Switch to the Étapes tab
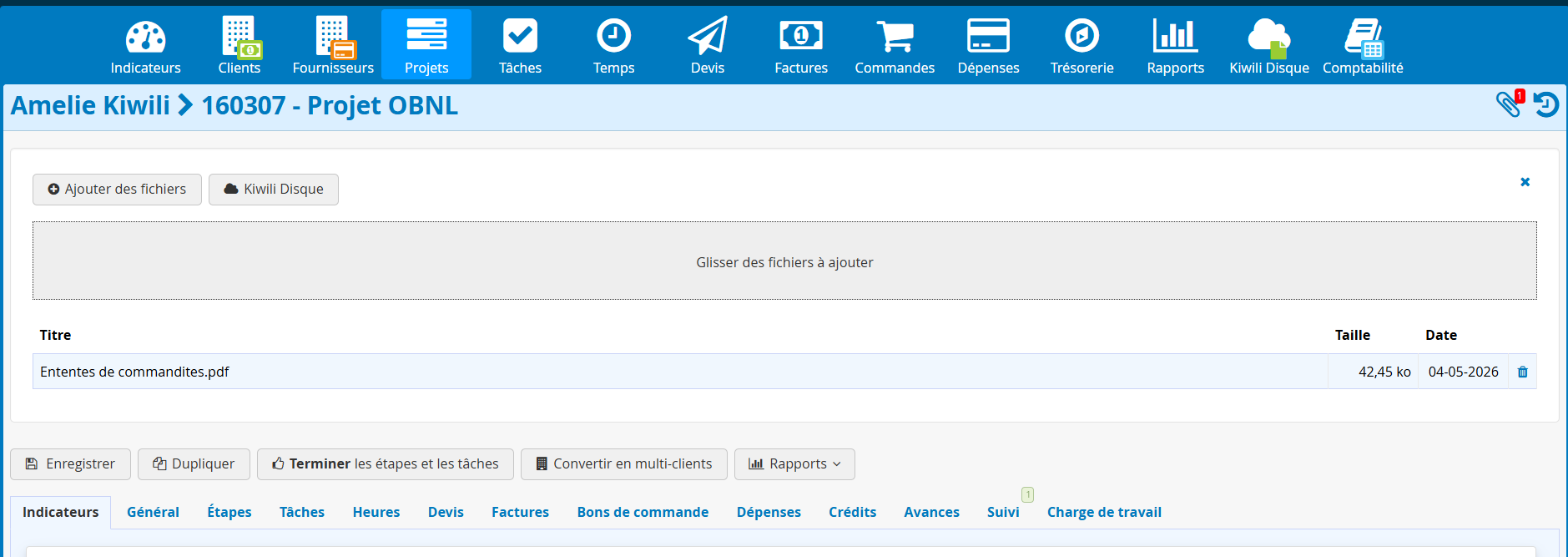This screenshot has height=557, width=1568. coord(229,512)
